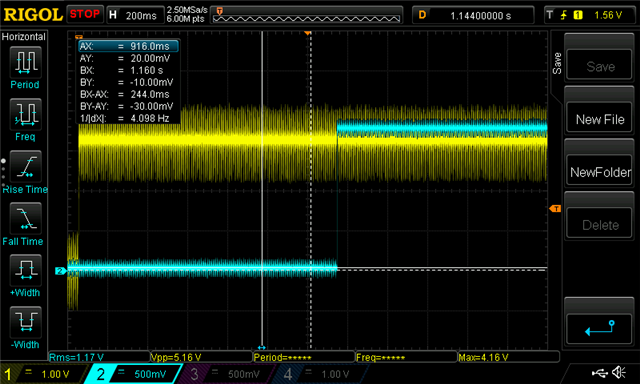
Task: Choose the Rise Time measurement icon
Action: [25, 166]
